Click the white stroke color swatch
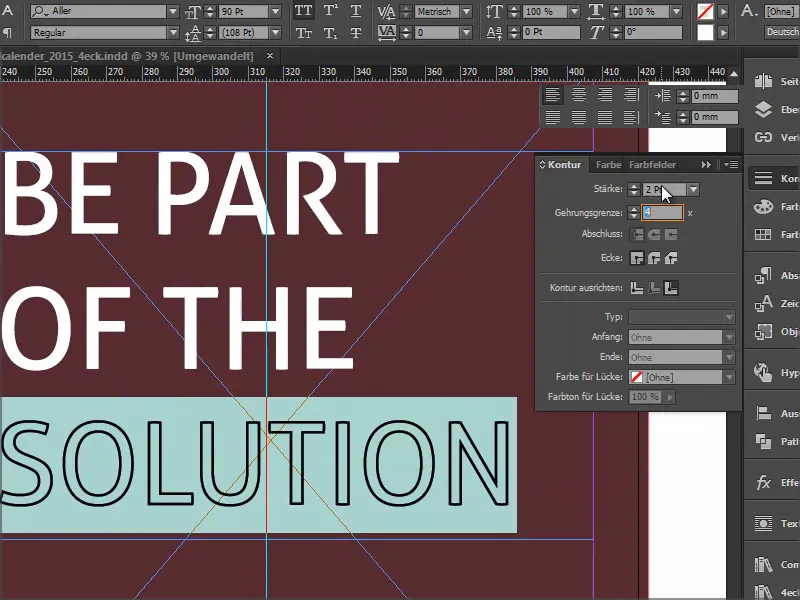Screen dimensions: 800x600 pyautogui.click(x=705, y=33)
